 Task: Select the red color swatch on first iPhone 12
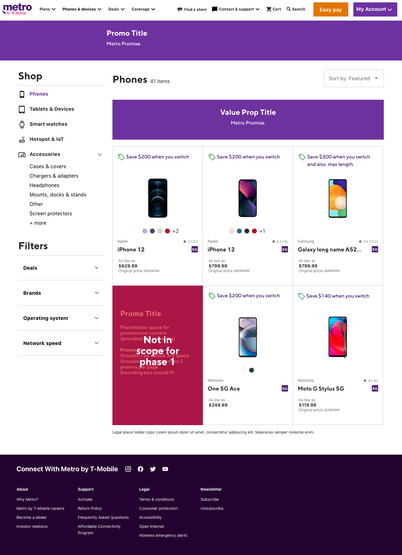[167, 231]
